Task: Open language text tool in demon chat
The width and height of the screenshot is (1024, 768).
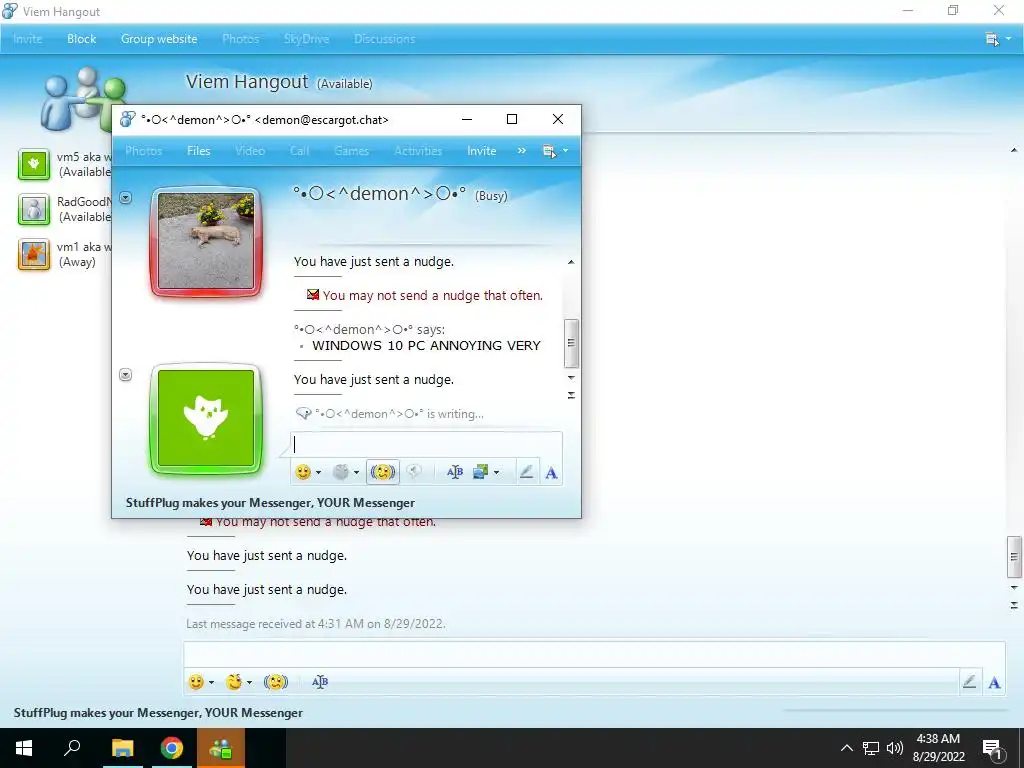Action: tap(455, 472)
